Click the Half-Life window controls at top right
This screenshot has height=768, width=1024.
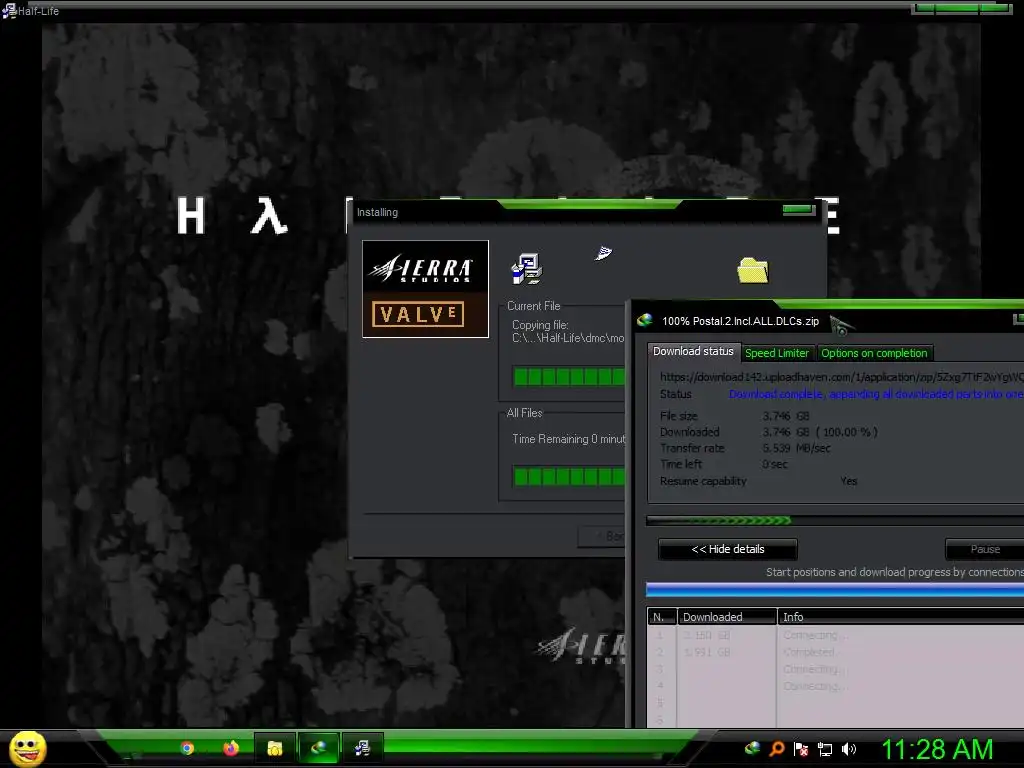tap(961, 8)
